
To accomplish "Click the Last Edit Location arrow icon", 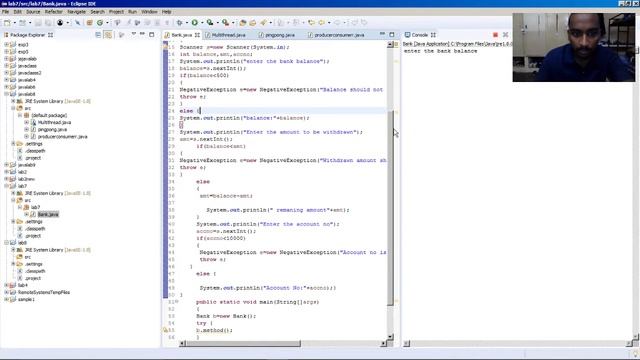I will coord(311,23).
